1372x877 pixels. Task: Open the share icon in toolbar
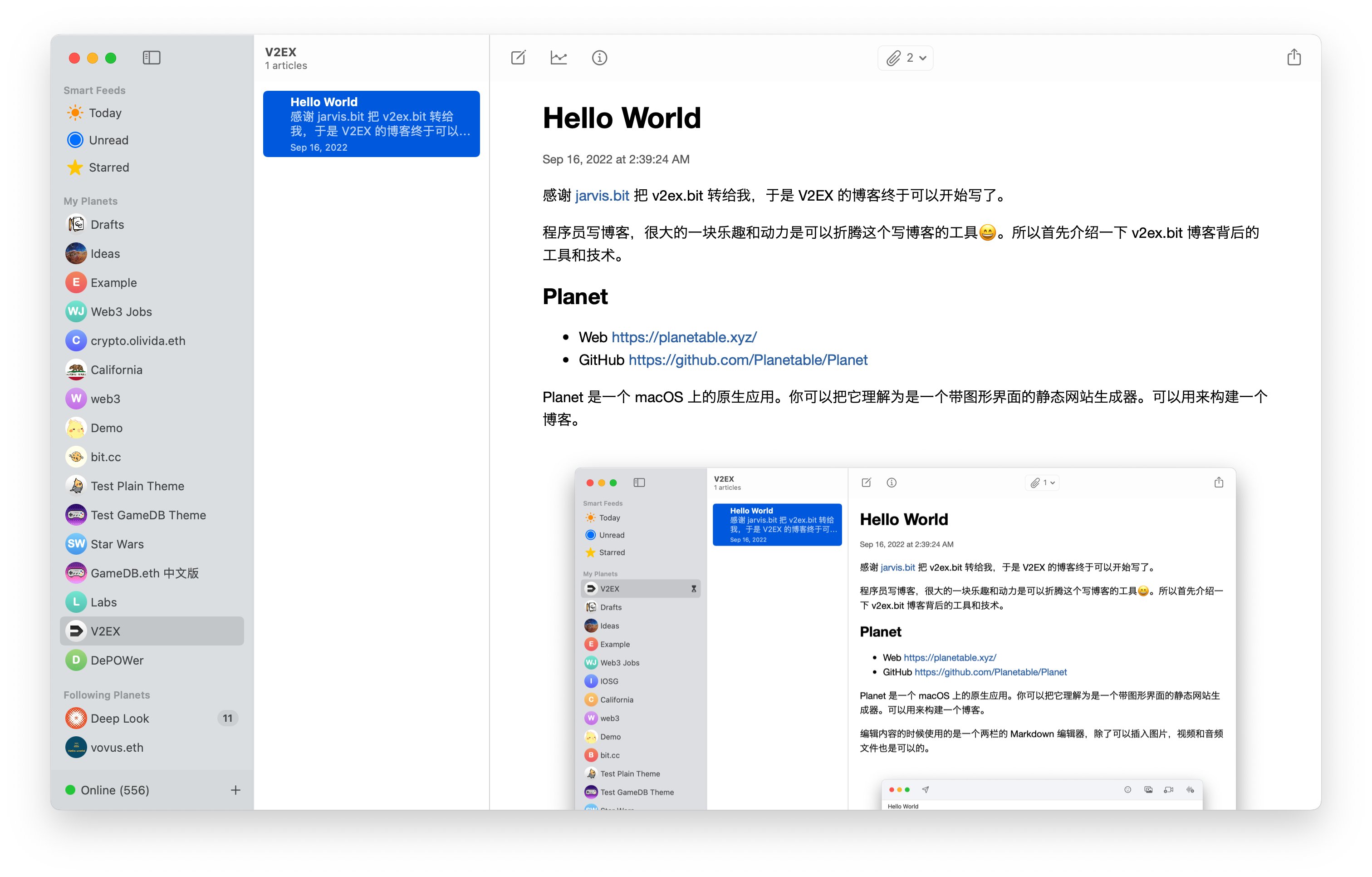(x=1294, y=58)
